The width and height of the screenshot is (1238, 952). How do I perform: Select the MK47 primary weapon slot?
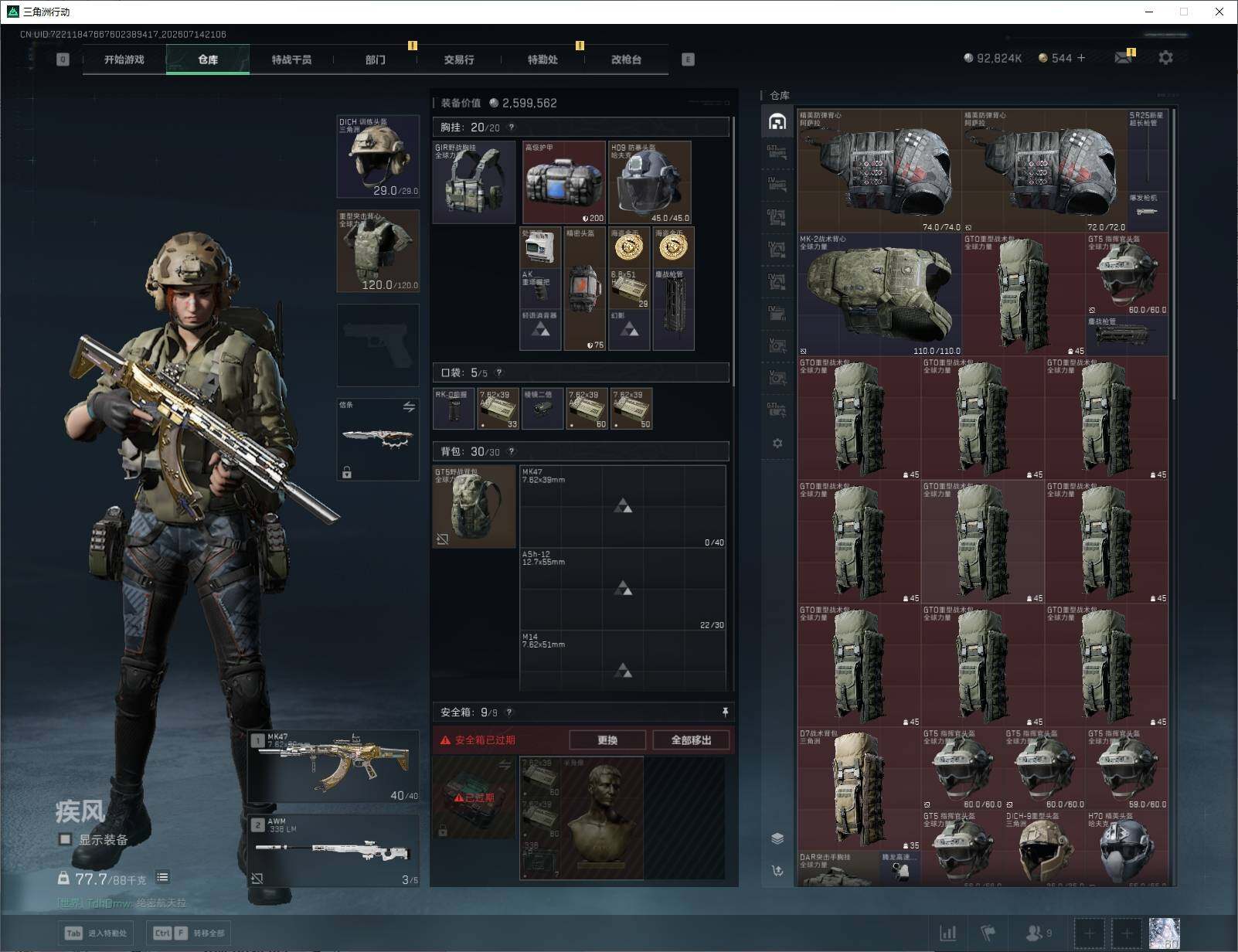334,766
